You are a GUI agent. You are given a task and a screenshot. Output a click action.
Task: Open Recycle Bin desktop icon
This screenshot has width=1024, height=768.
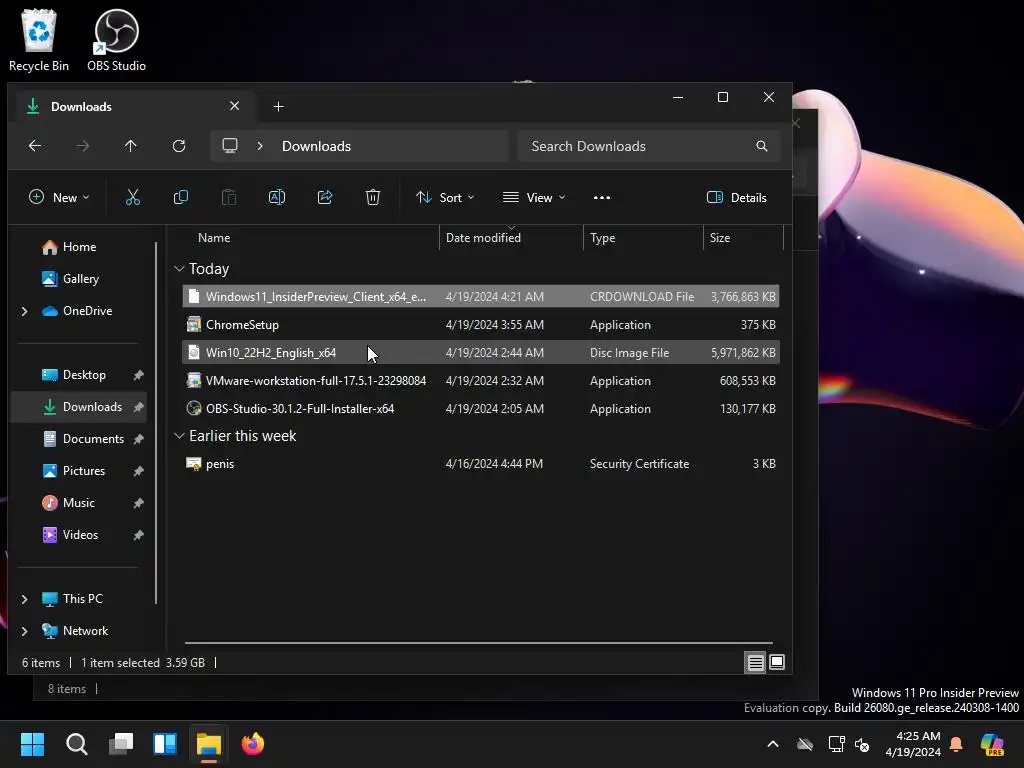pyautogui.click(x=39, y=40)
